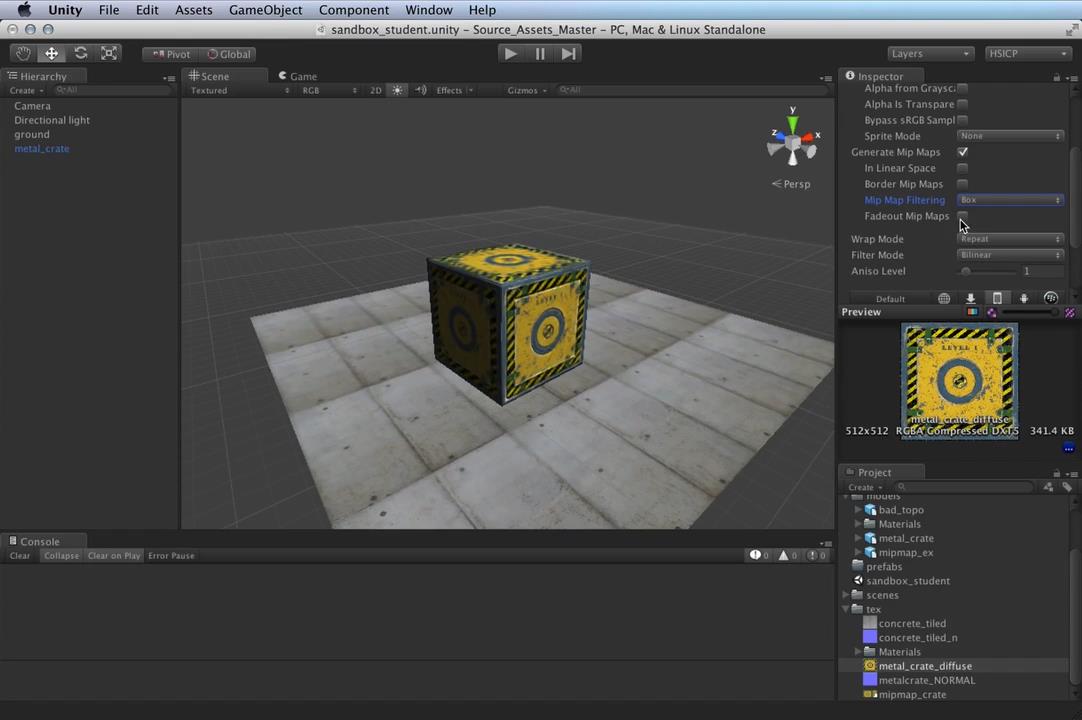This screenshot has width=1082, height=720.
Task: Select the Hand tool
Action: pyautogui.click(x=23, y=53)
